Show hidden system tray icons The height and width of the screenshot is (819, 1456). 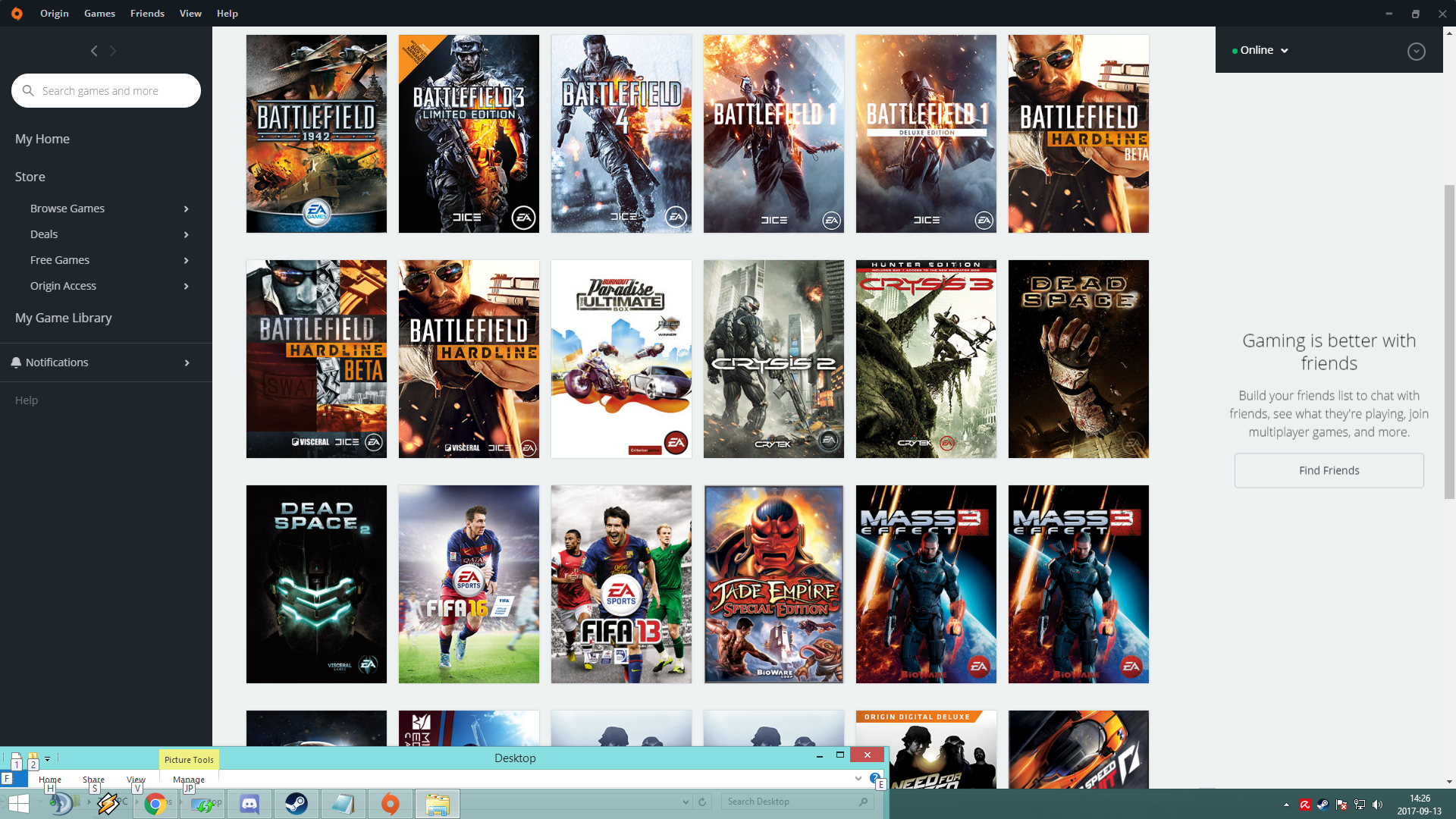click(1286, 805)
